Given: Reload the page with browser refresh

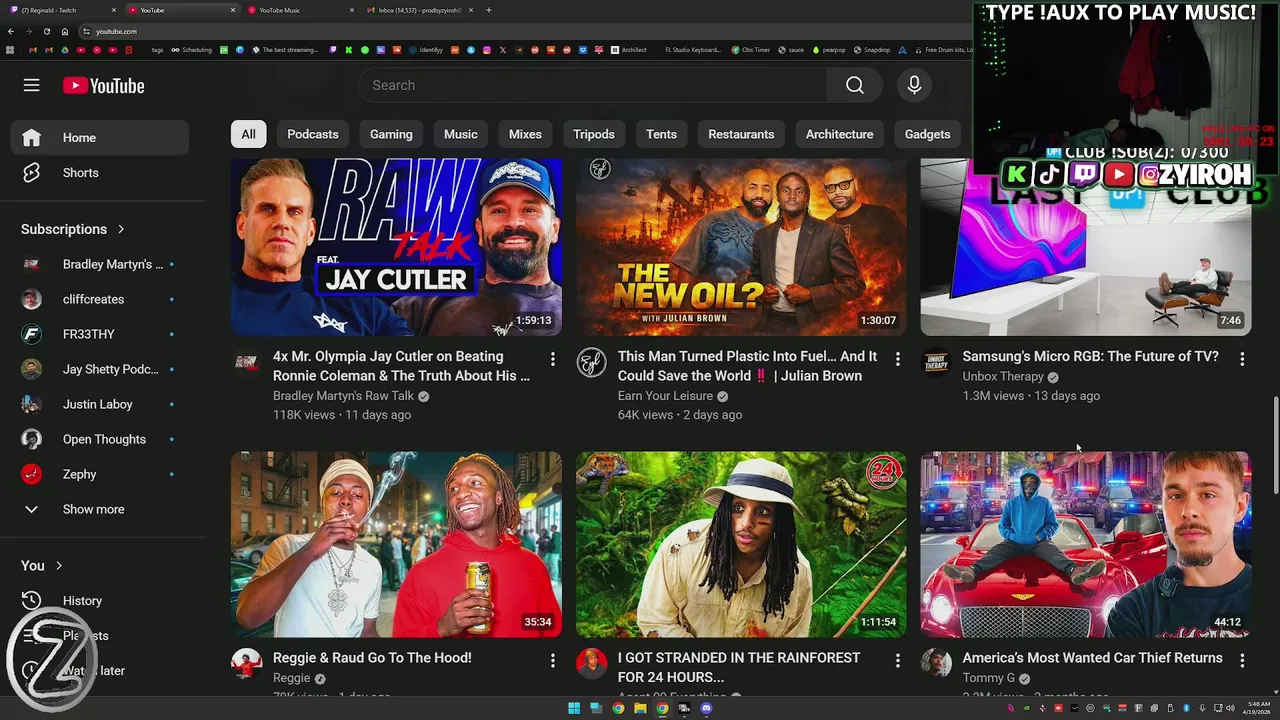Looking at the screenshot, I should pos(46,31).
